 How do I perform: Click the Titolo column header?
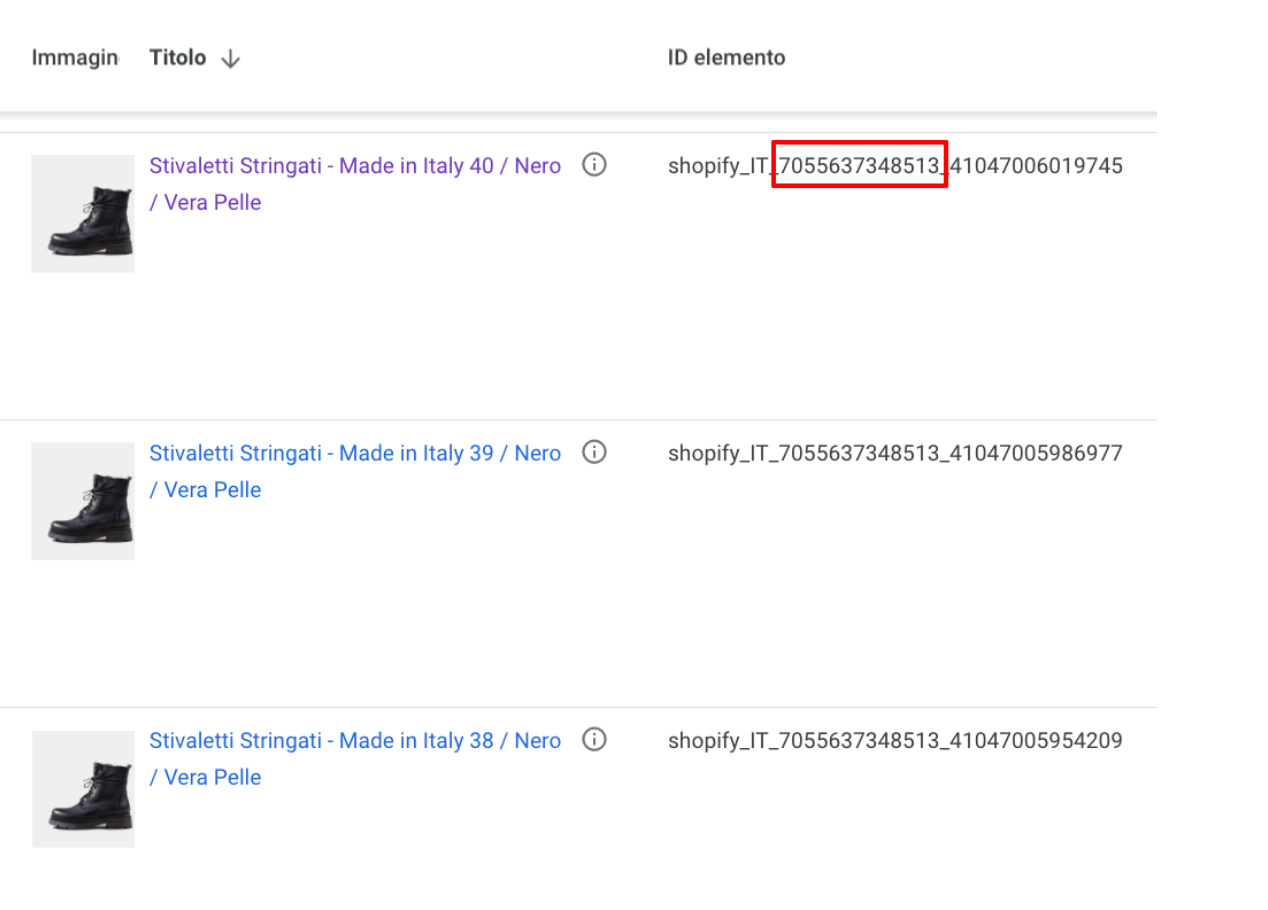[x=178, y=58]
